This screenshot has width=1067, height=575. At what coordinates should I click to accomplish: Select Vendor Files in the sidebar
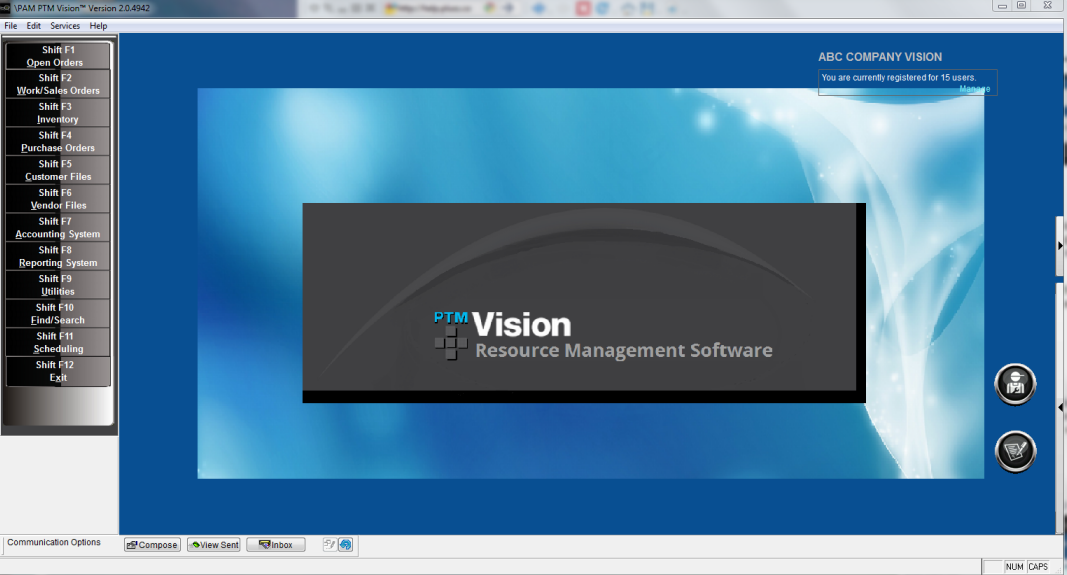tap(58, 199)
